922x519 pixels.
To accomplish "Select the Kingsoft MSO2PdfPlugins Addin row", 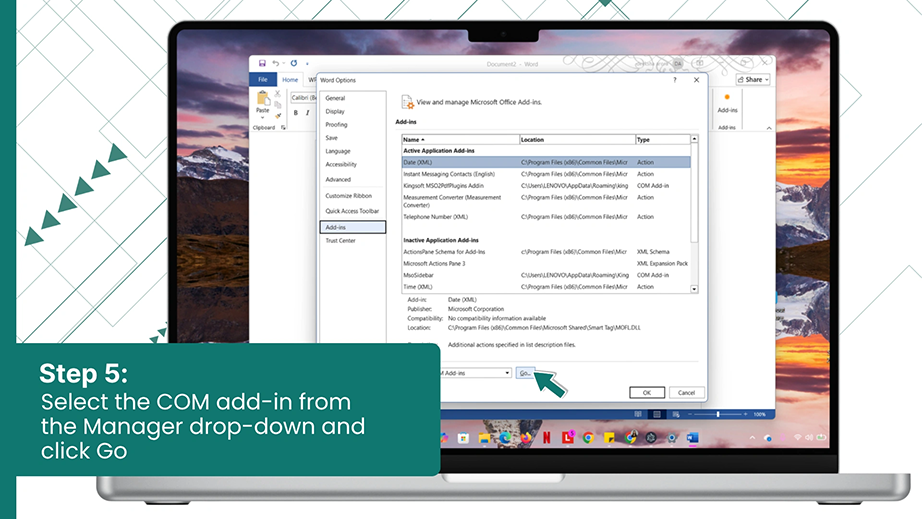I will point(546,186).
